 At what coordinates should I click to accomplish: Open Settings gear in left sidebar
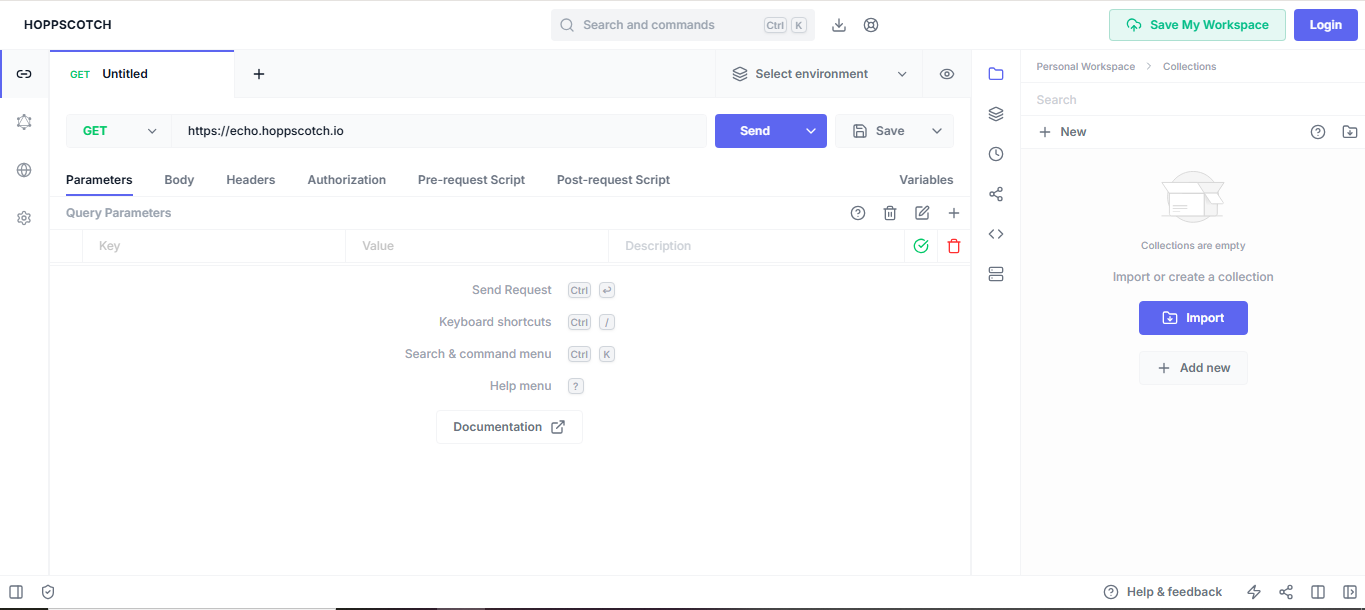(x=24, y=218)
